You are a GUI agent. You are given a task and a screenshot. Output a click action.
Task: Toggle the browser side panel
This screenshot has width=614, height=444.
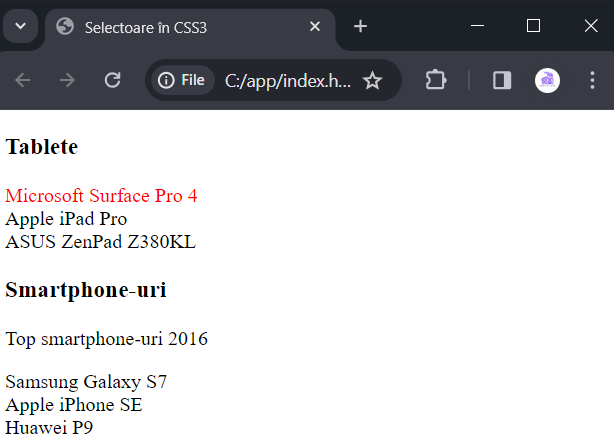coord(502,81)
